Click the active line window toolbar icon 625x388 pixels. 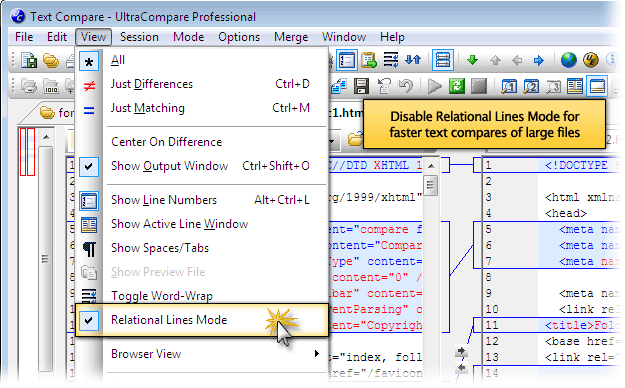point(575,86)
